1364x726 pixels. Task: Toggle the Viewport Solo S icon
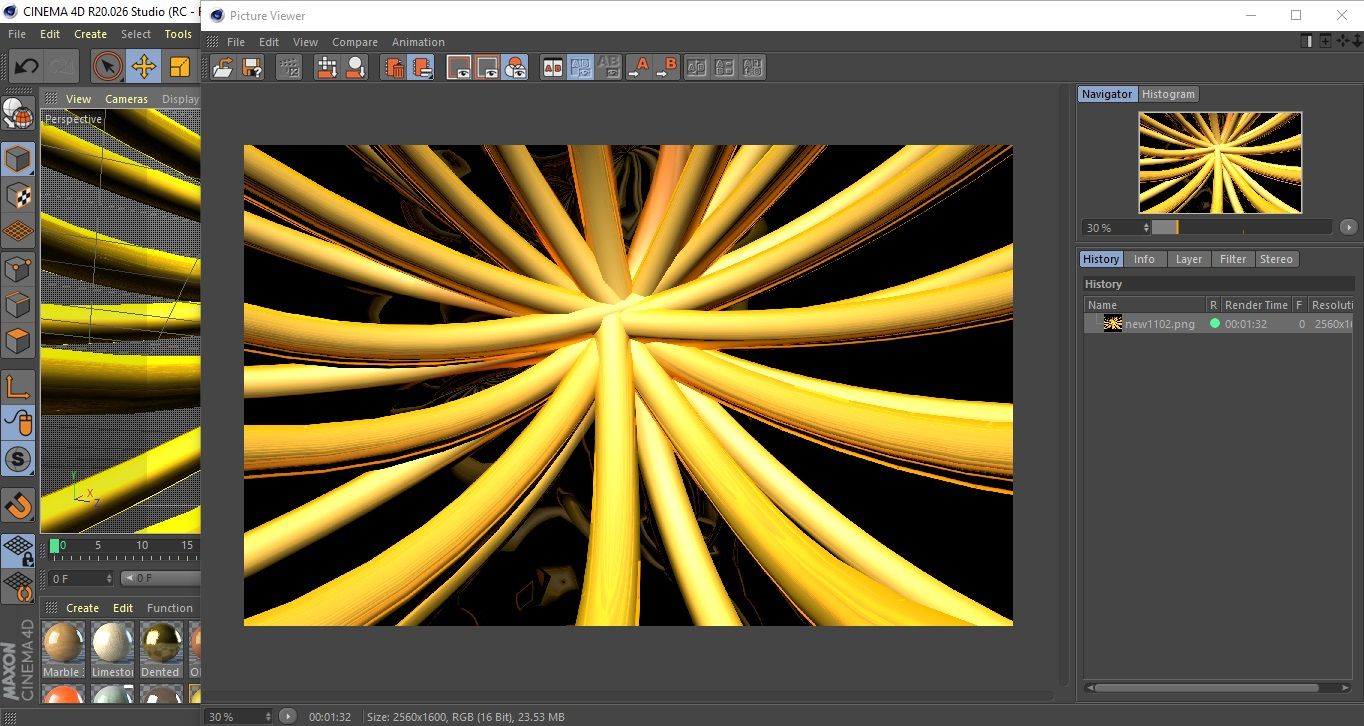tap(18, 460)
